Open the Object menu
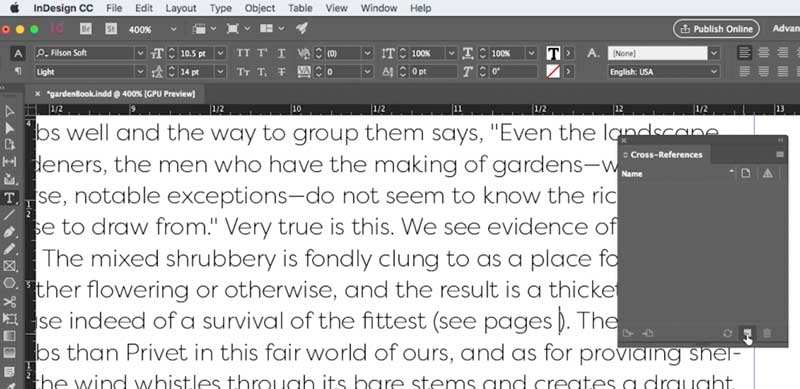This screenshot has width=800, height=389. [x=260, y=8]
